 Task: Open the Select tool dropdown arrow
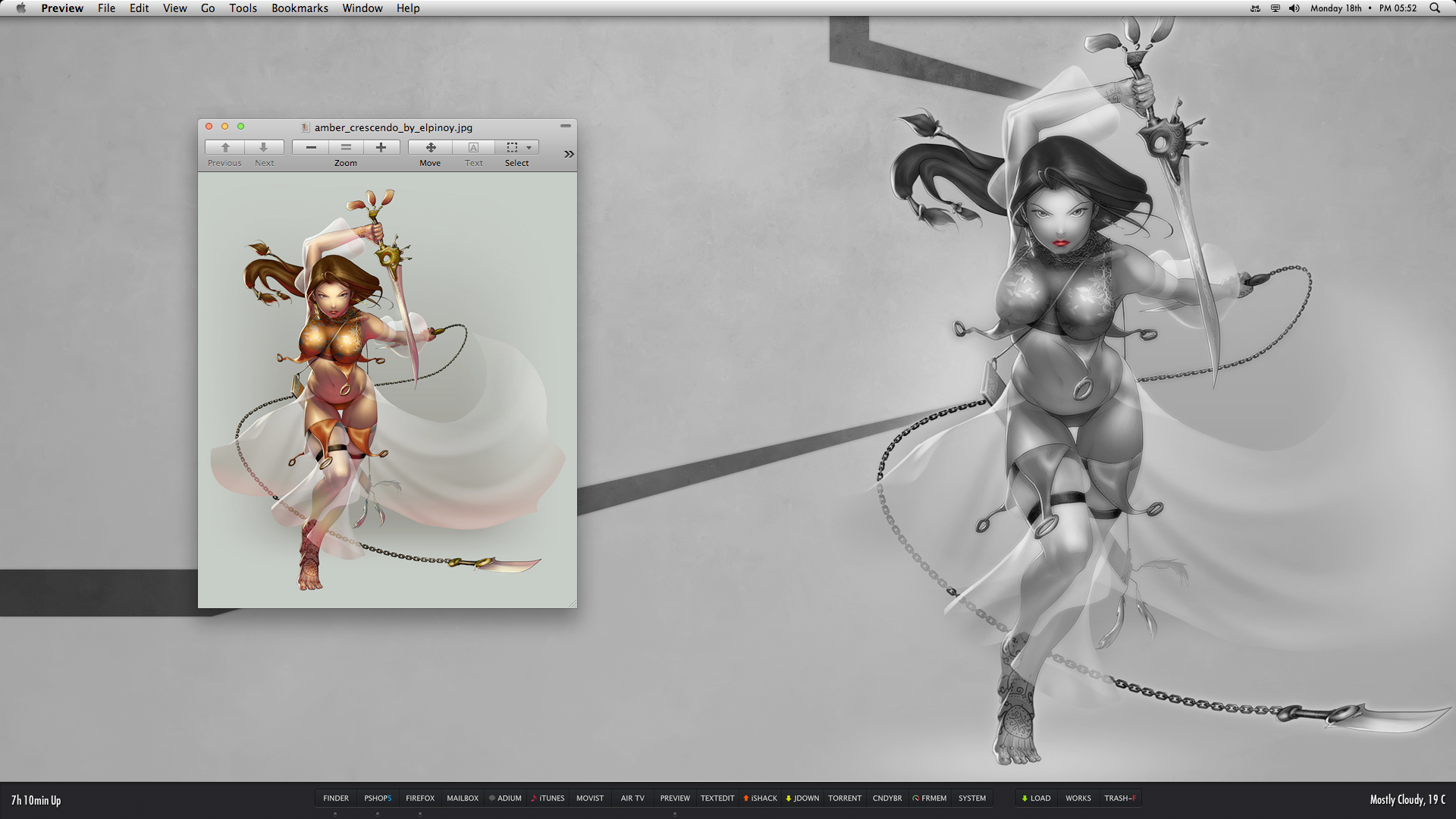point(529,148)
